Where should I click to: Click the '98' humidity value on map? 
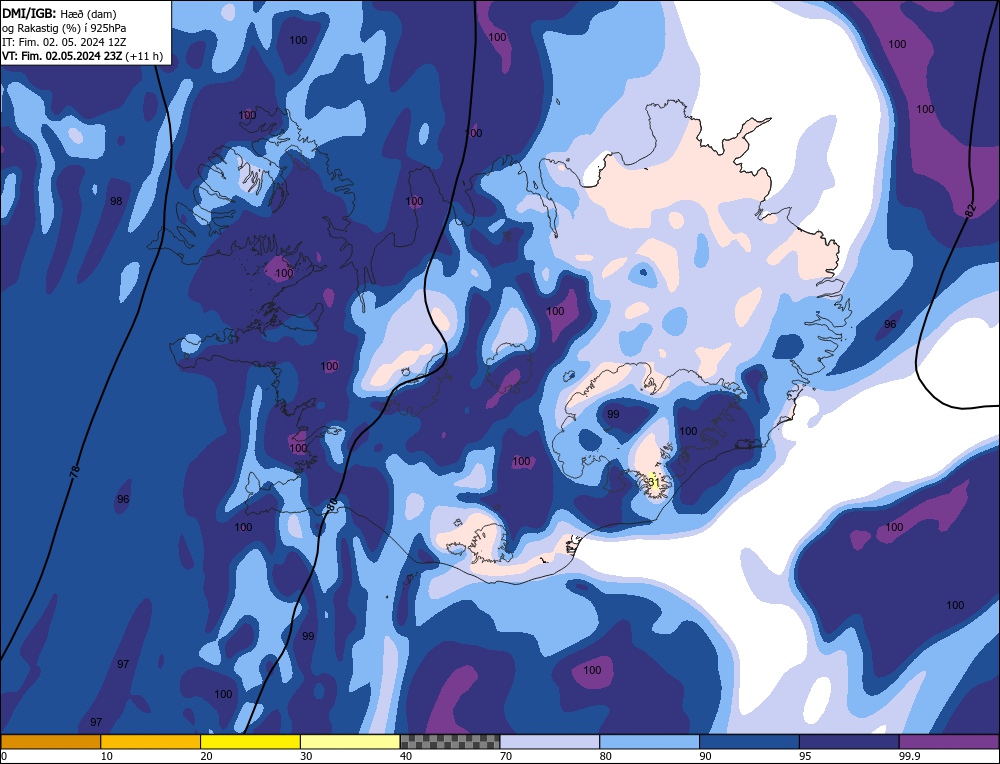pyautogui.click(x=116, y=201)
